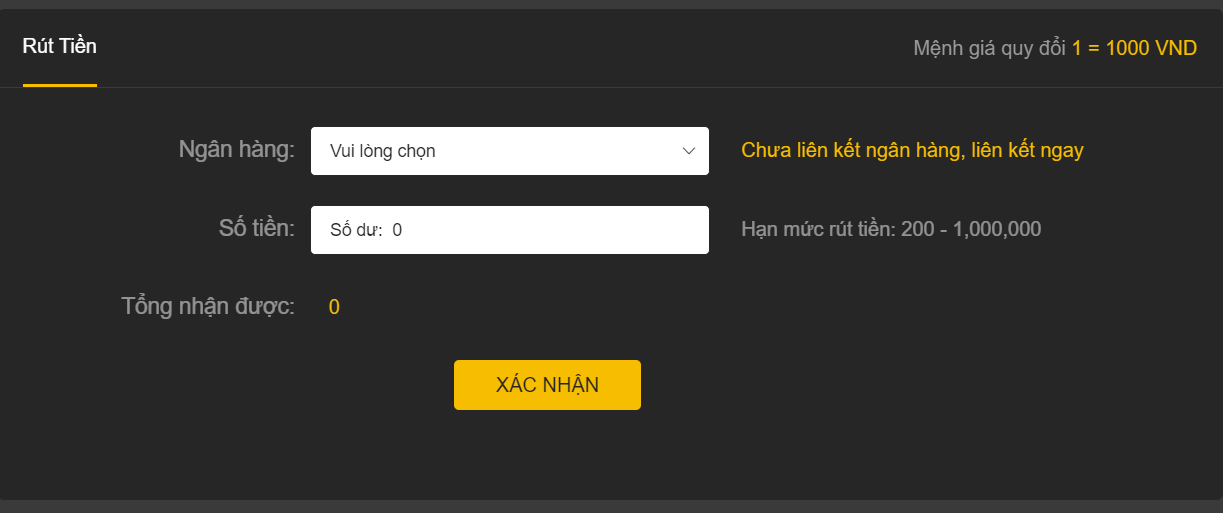Select the 'Mệnh giá quy đổi' label text

pyautogui.click(x=990, y=48)
